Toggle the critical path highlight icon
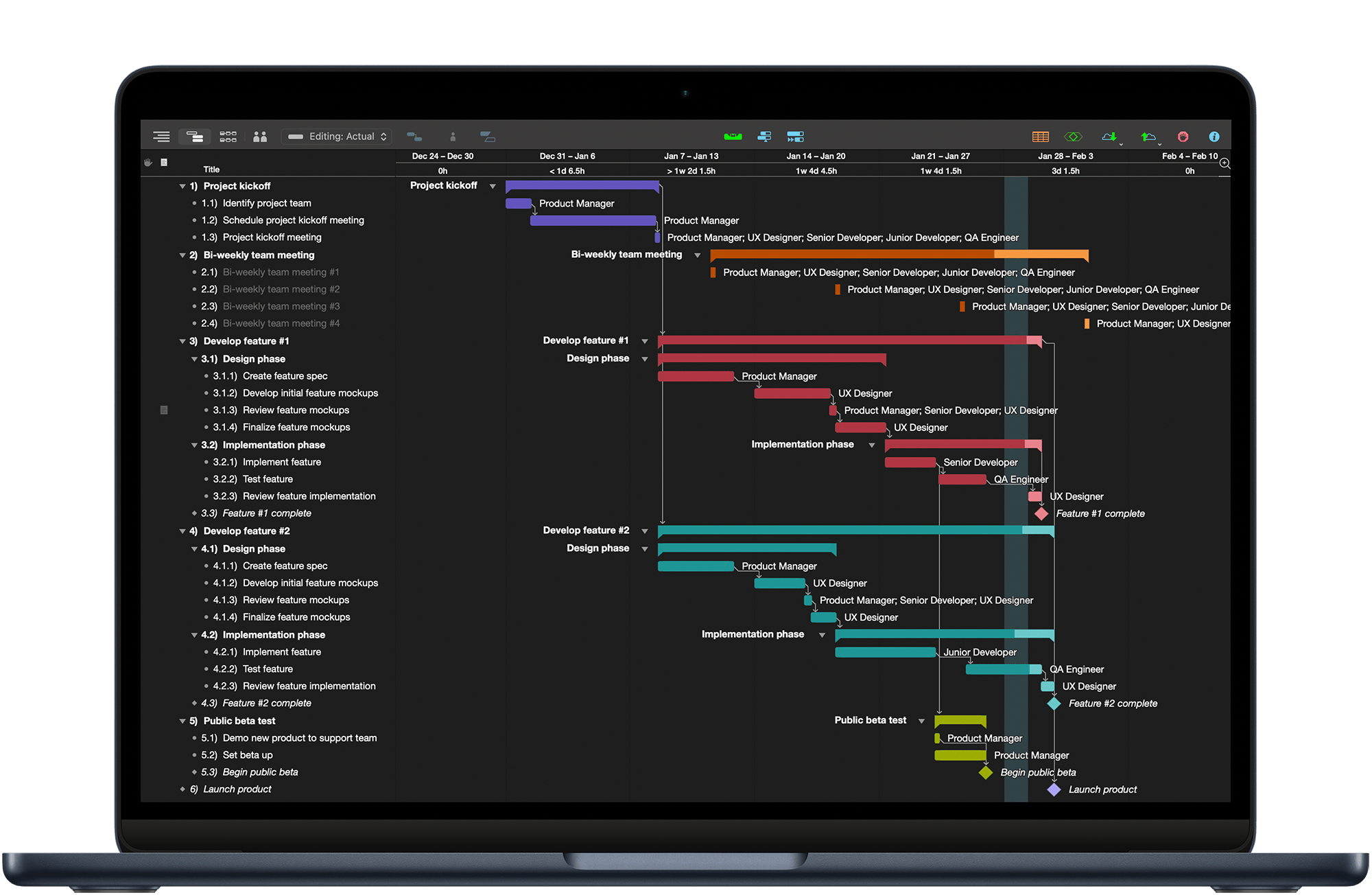 click(x=1073, y=135)
